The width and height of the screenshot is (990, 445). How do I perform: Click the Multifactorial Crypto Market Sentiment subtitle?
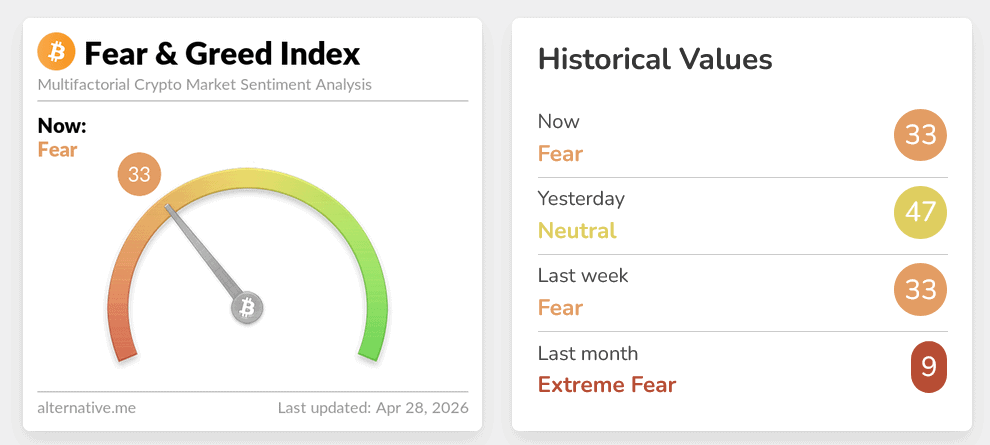point(204,84)
